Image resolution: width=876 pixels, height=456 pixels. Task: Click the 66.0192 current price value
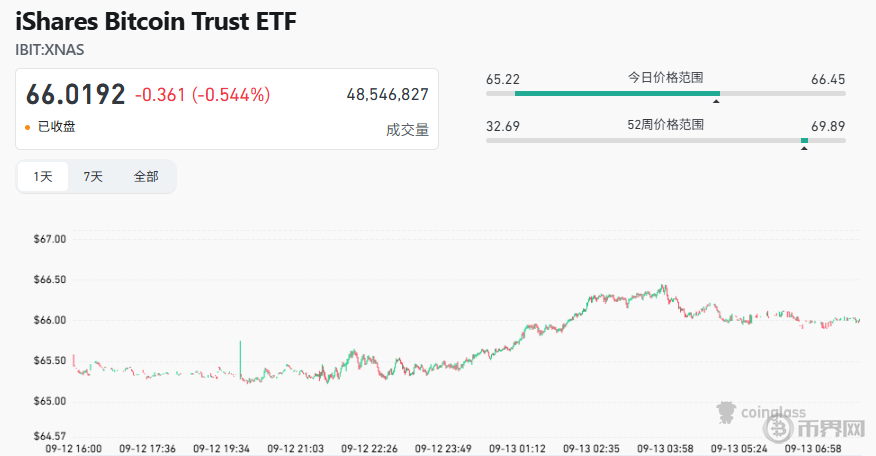click(76, 95)
